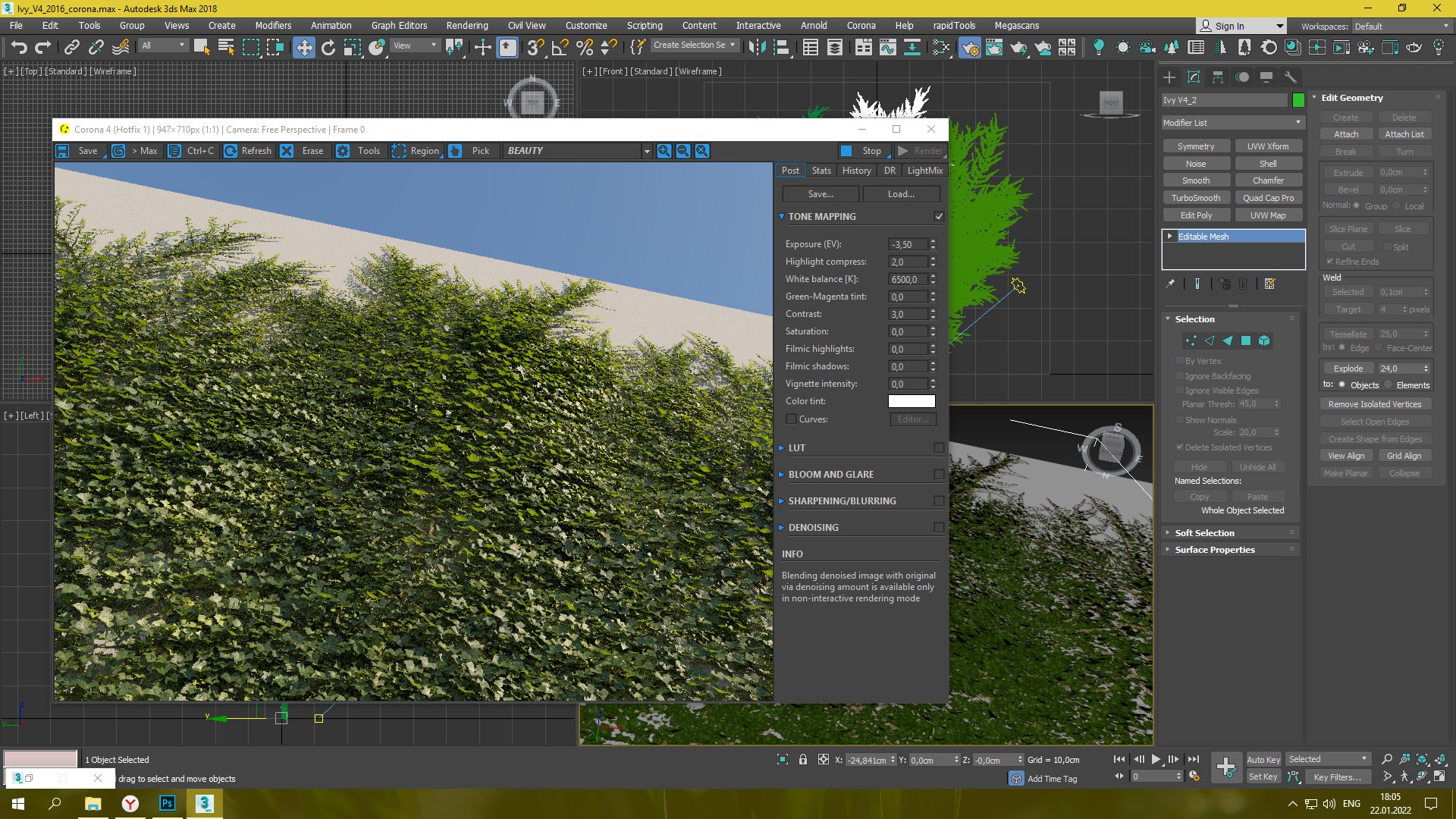Viewport: 1456px width, 819px height.
Task: Click the Photoshop taskbar icon
Action: coord(167,803)
